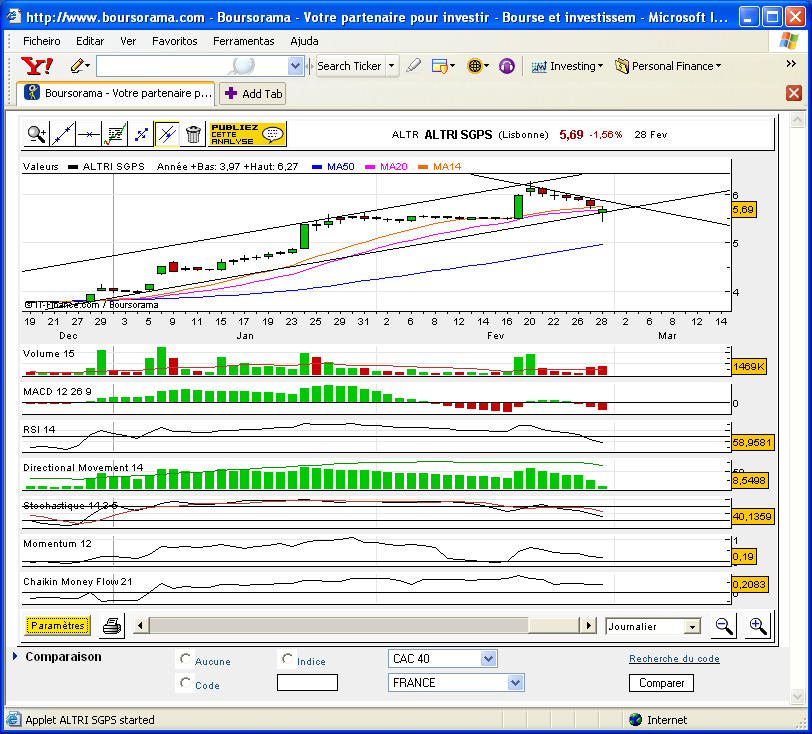Click the Recherche du code link

coord(674,659)
